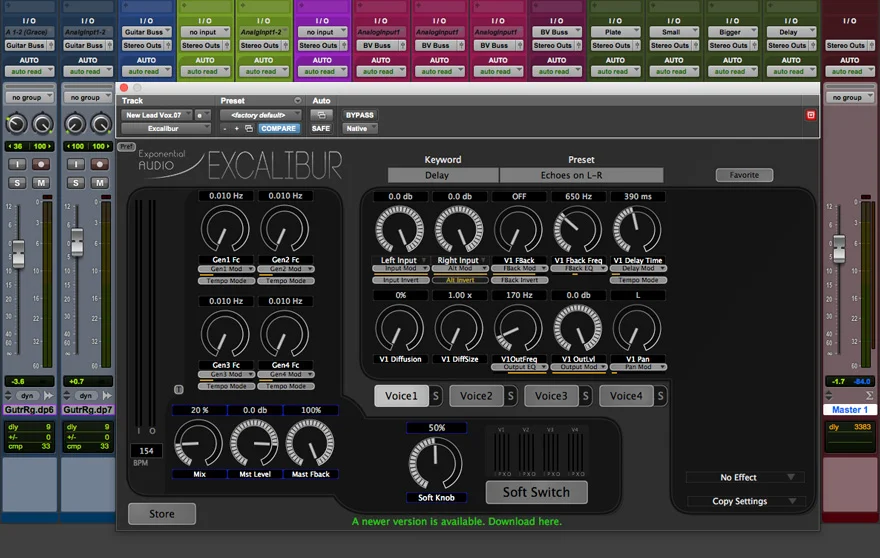Click the Mst Level knob
880x558 pixels.
tap(254, 443)
